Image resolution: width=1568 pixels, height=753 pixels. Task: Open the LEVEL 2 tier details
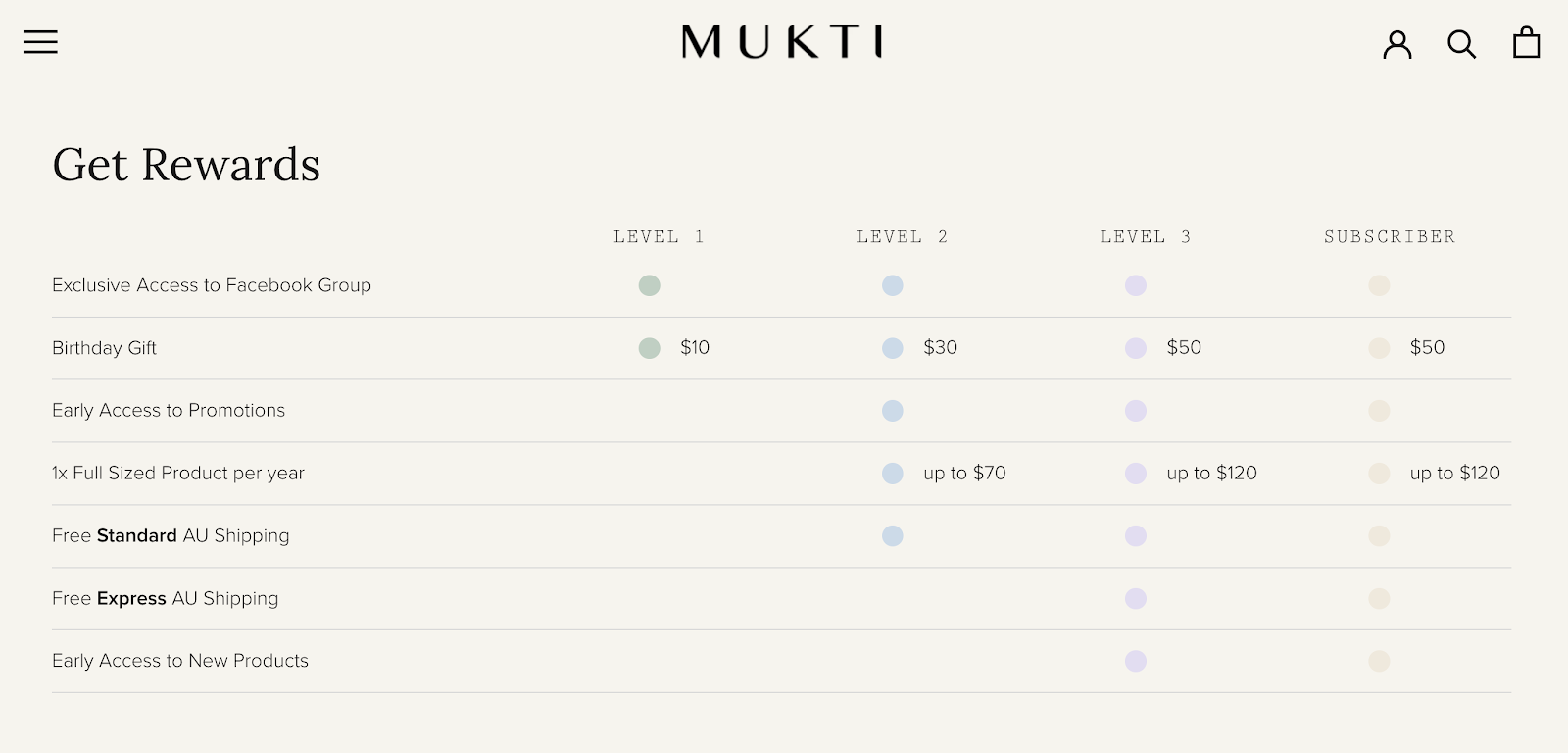click(902, 236)
